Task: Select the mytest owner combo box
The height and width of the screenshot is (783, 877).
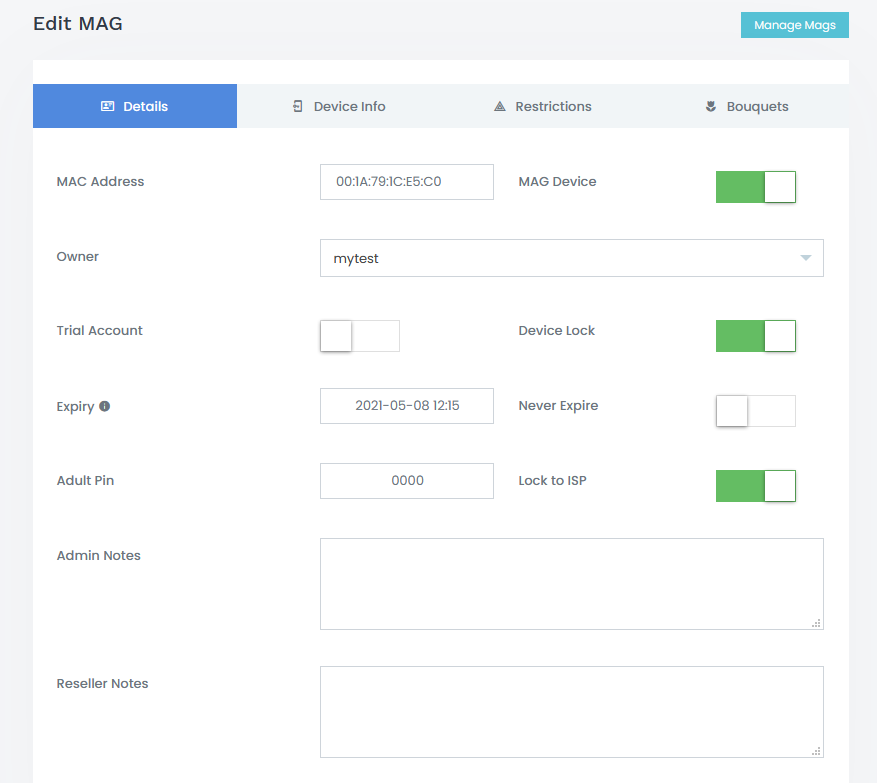Action: [560, 258]
